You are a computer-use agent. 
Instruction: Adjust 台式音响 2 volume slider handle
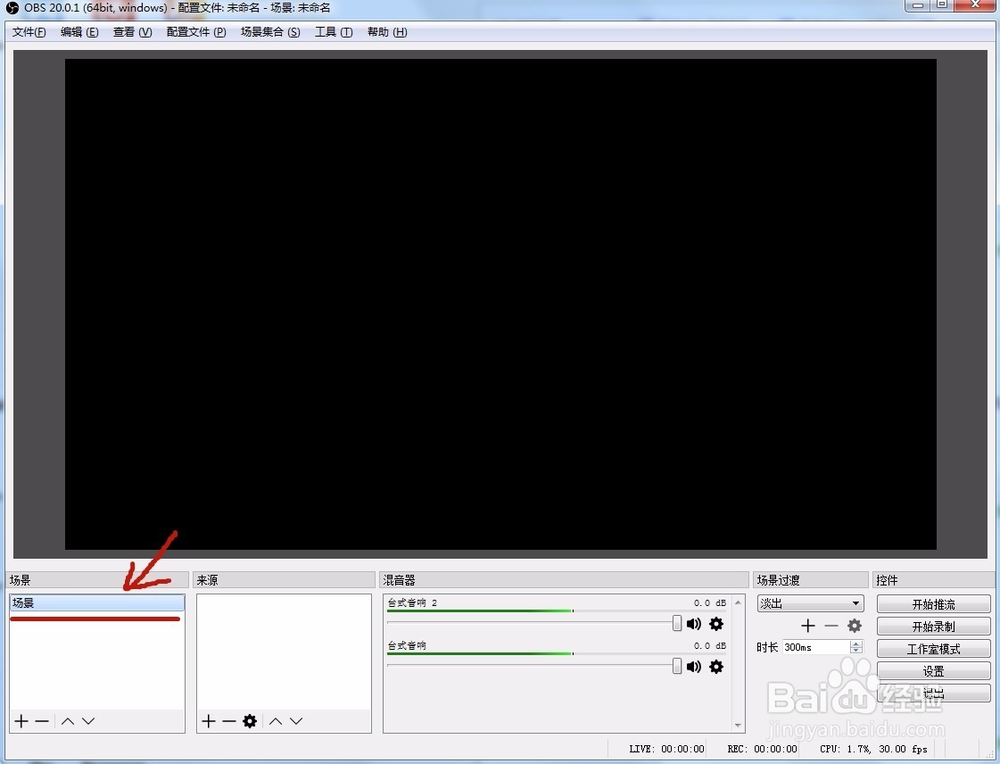pyautogui.click(x=677, y=623)
